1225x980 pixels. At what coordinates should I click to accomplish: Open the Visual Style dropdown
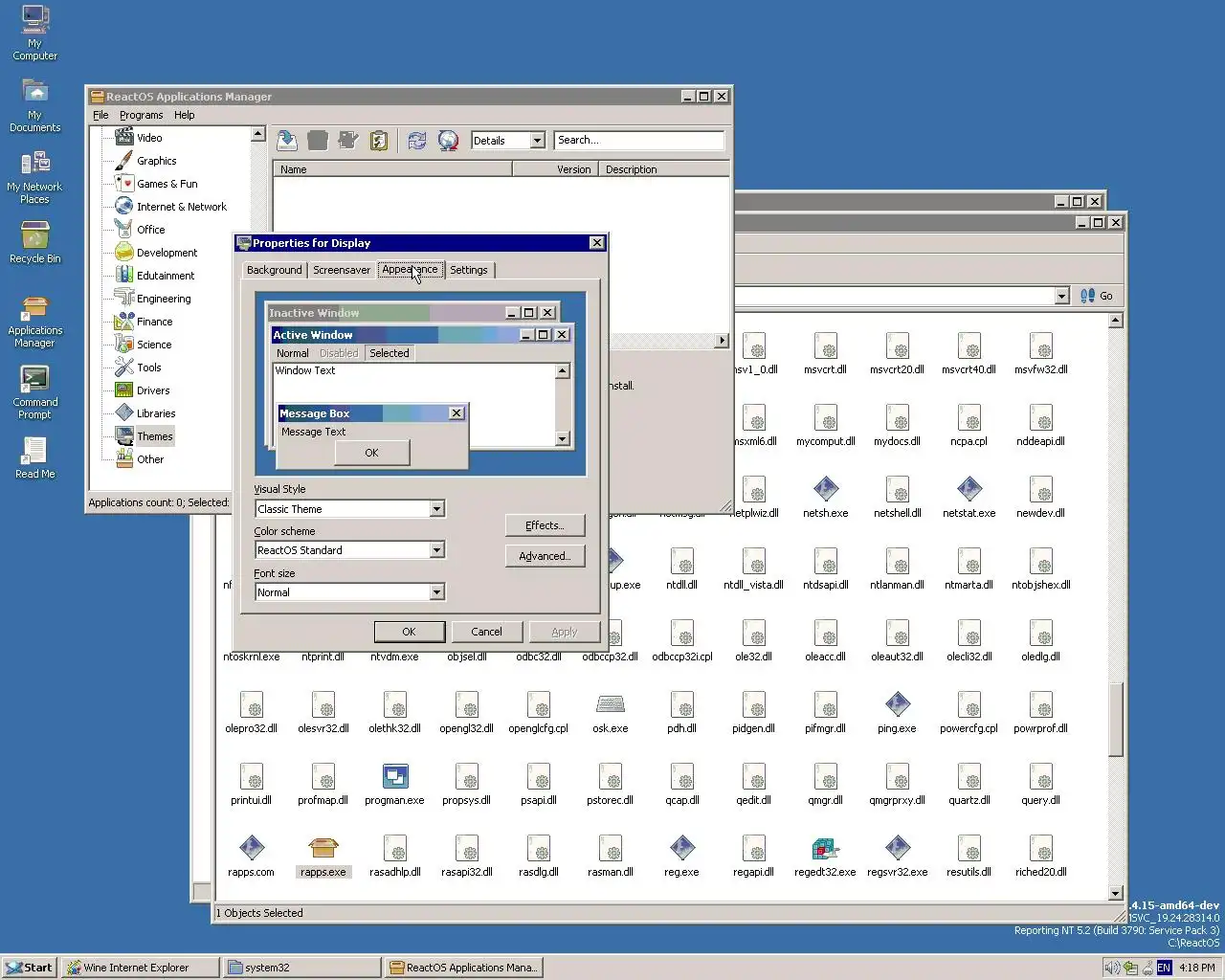coord(436,509)
